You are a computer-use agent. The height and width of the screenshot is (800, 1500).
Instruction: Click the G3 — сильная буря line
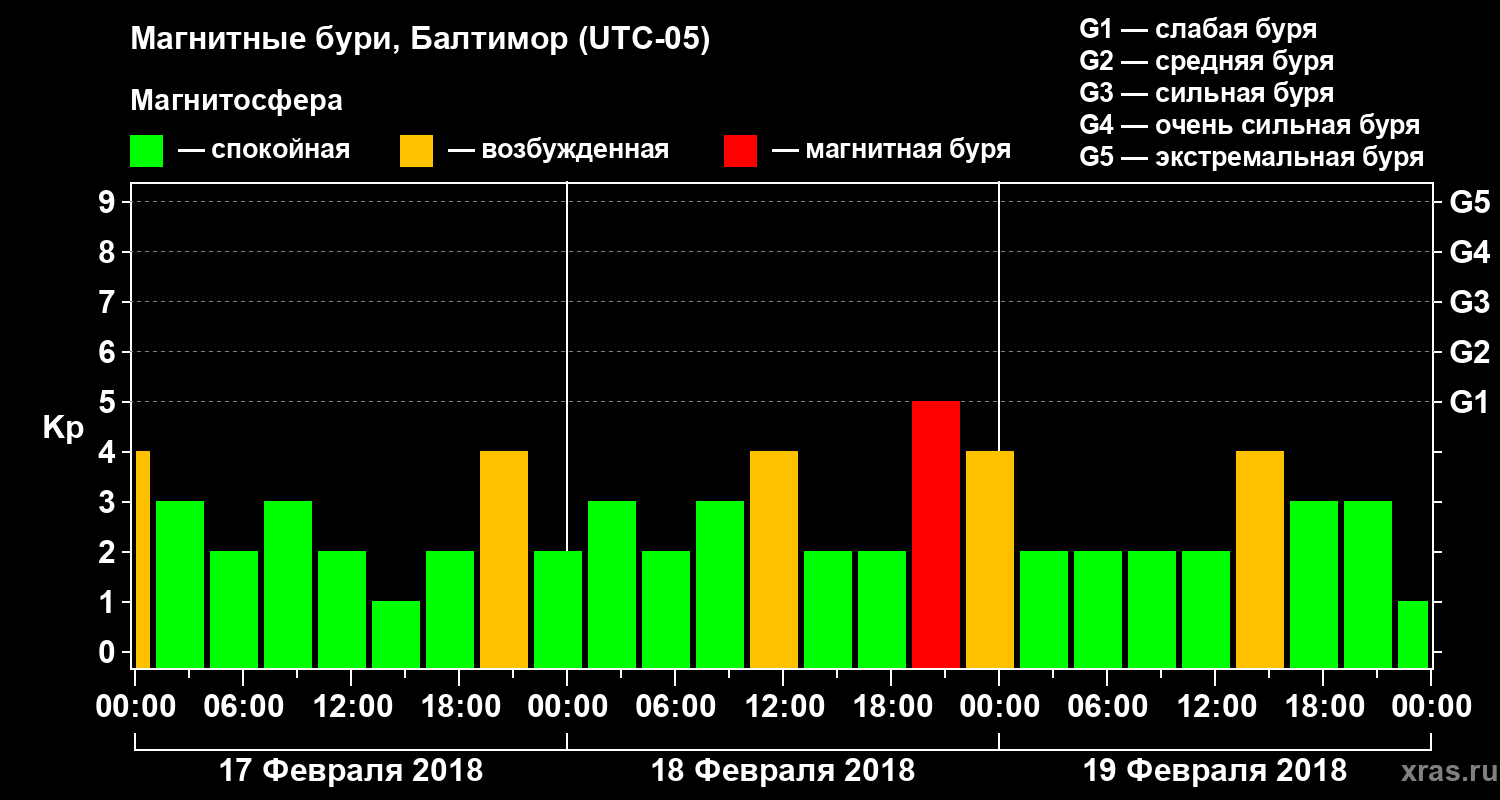(1206, 93)
